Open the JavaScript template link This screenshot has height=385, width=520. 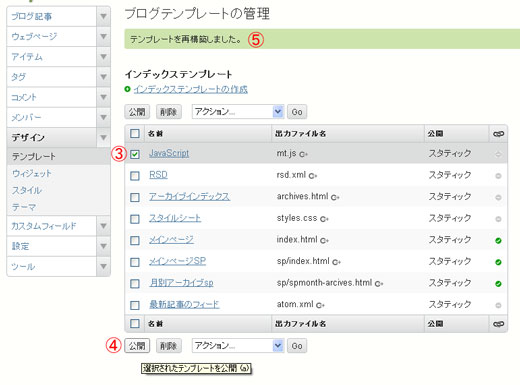tap(169, 153)
